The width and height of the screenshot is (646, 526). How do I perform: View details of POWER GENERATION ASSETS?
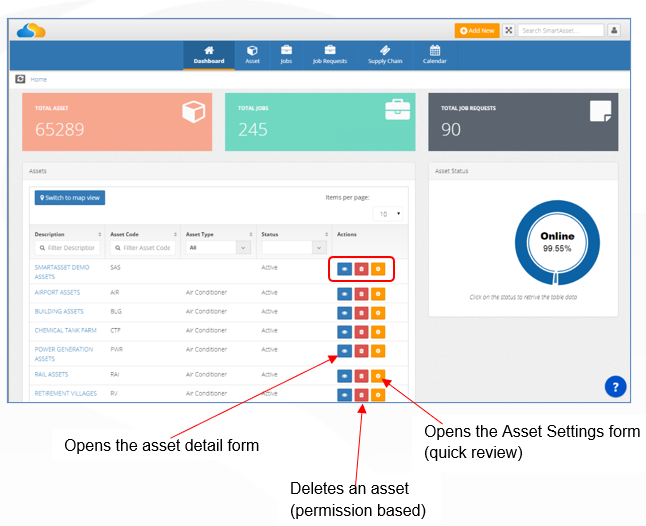[x=344, y=351]
